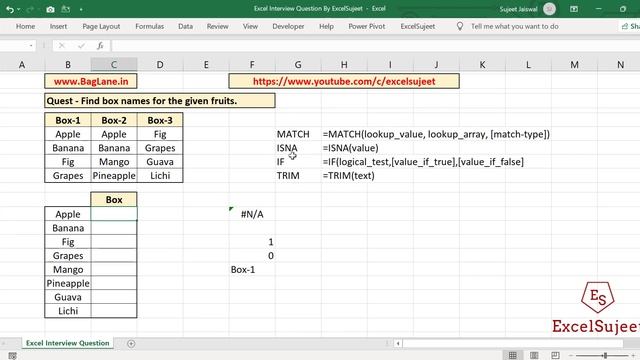
Task: Select the empty Box cell beside Apple
Action: pos(114,214)
